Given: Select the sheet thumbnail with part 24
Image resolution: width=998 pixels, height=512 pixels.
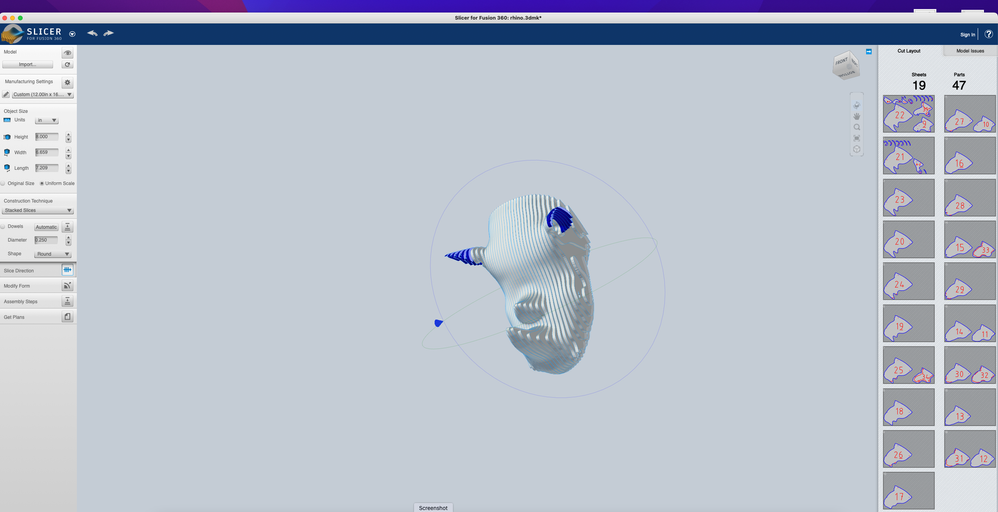Looking at the screenshot, I should [909, 281].
